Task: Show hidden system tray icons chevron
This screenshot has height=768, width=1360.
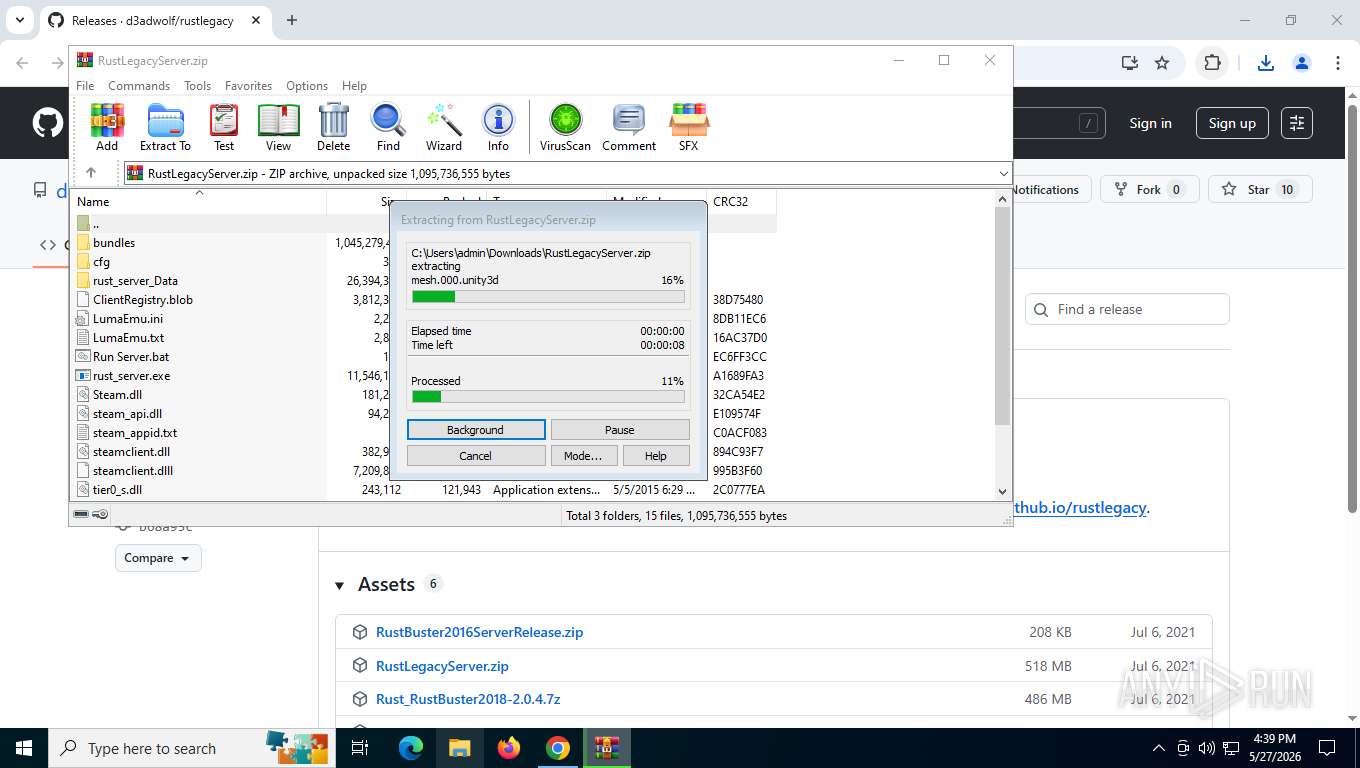Action: pyautogui.click(x=1159, y=748)
